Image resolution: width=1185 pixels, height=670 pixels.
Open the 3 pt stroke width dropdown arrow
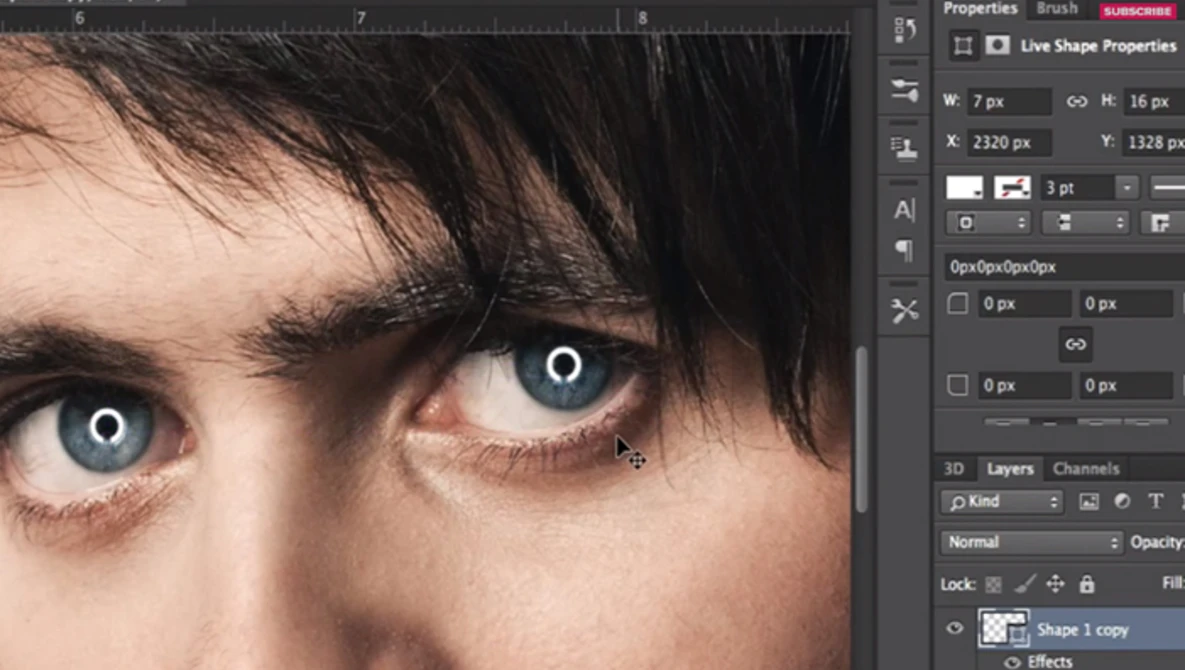(1127, 188)
